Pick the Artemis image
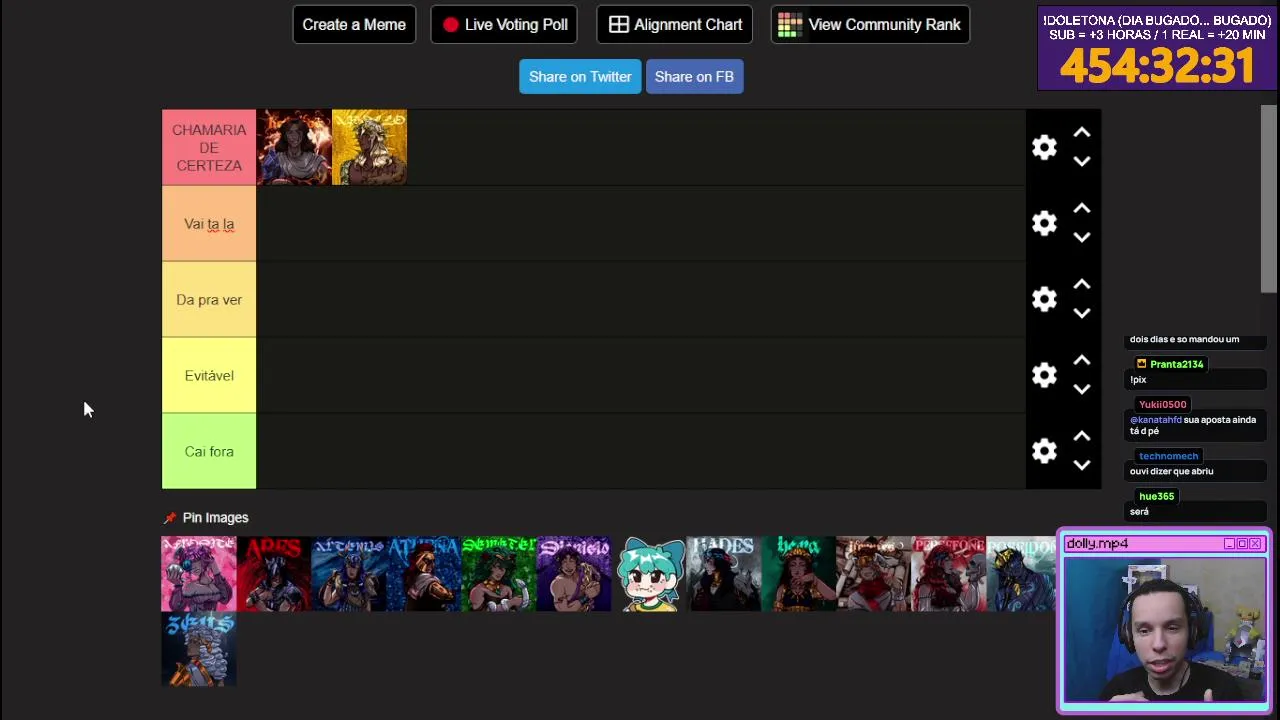Image resolution: width=1280 pixels, height=720 pixels. coord(349,573)
